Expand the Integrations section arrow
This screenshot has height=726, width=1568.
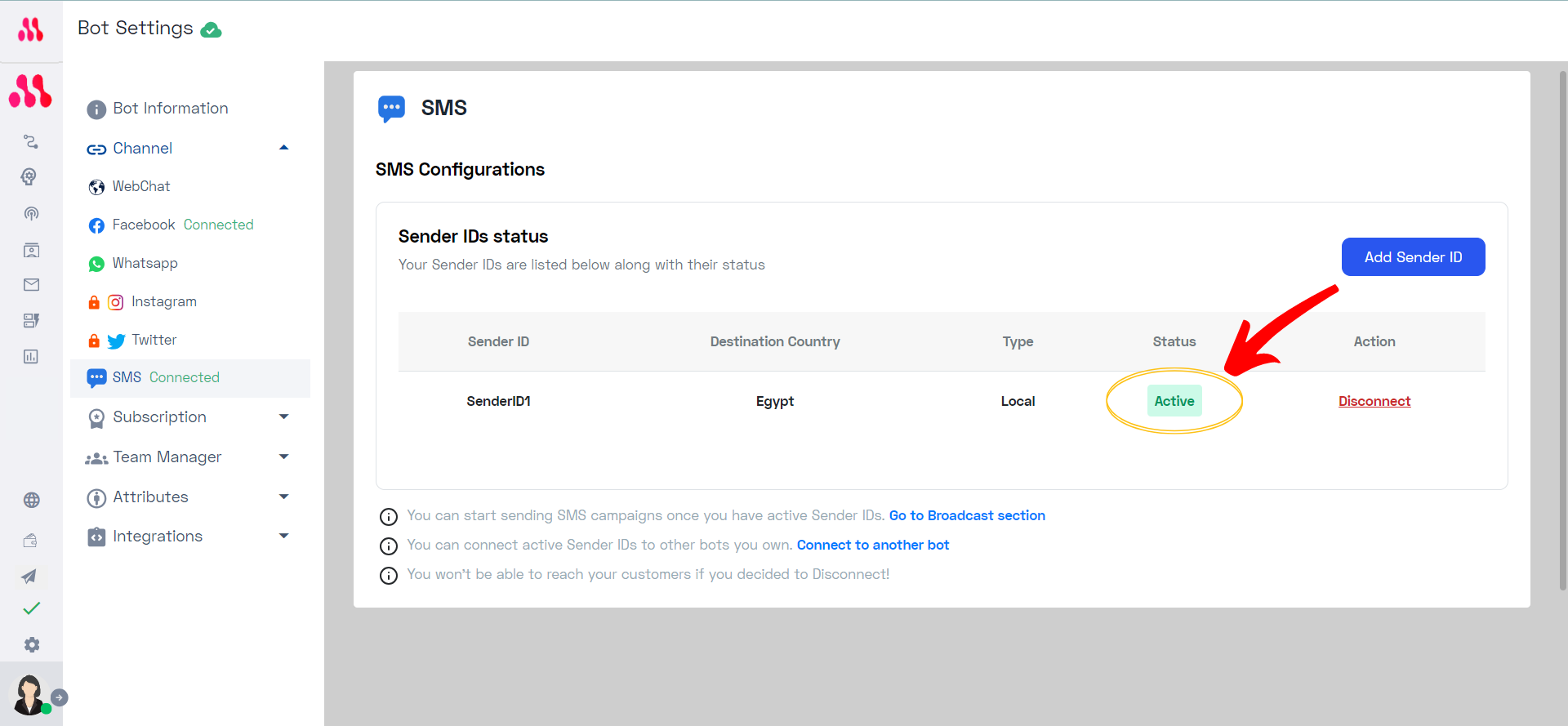(284, 536)
